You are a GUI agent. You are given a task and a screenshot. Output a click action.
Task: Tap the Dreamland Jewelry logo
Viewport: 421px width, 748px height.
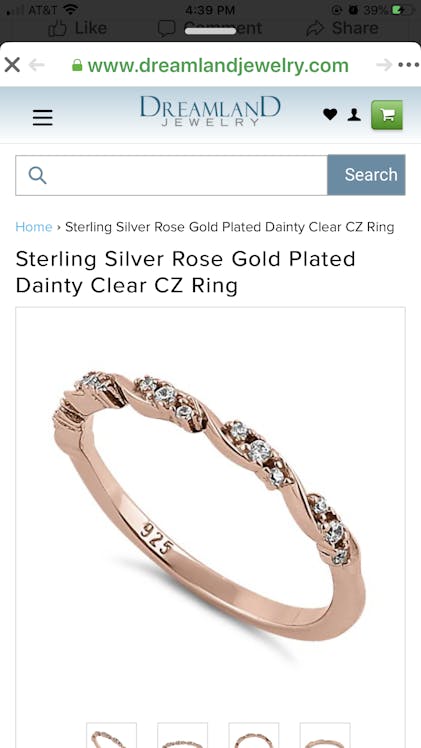[210, 111]
